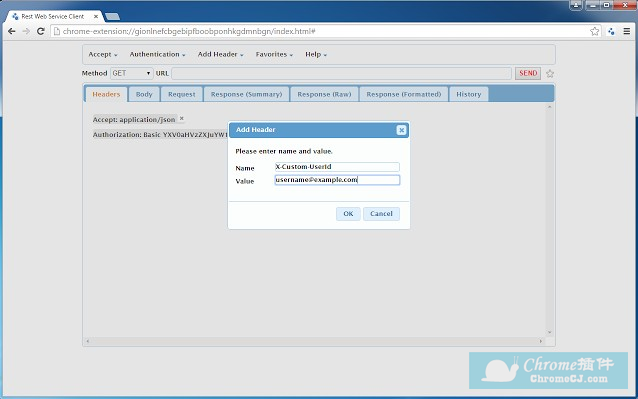Click the URL input field
The height and width of the screenshot is (399, 638).
[341, 73]
